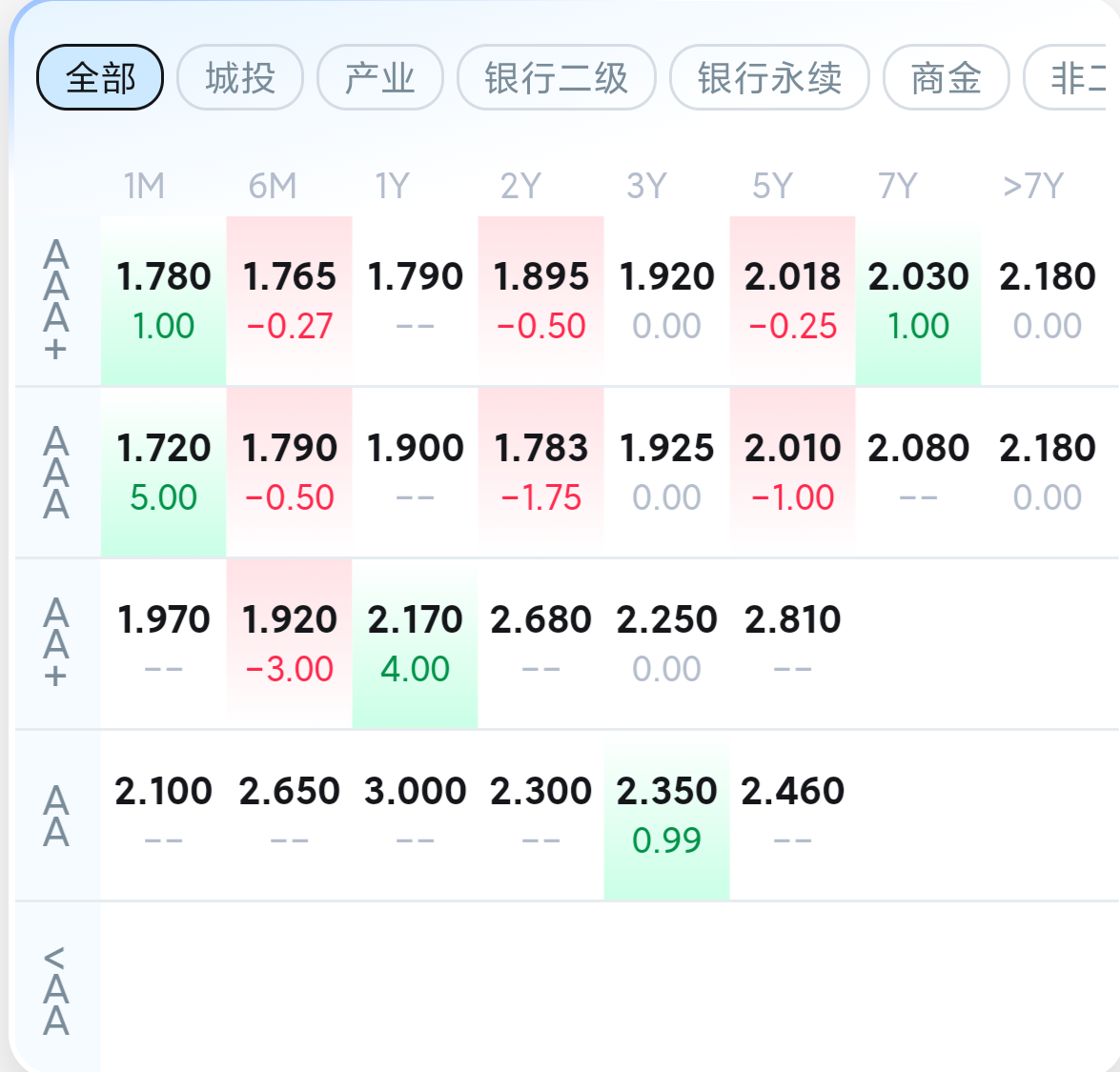
Task: Switch to the 城投 tab
Action: (240, 77)
